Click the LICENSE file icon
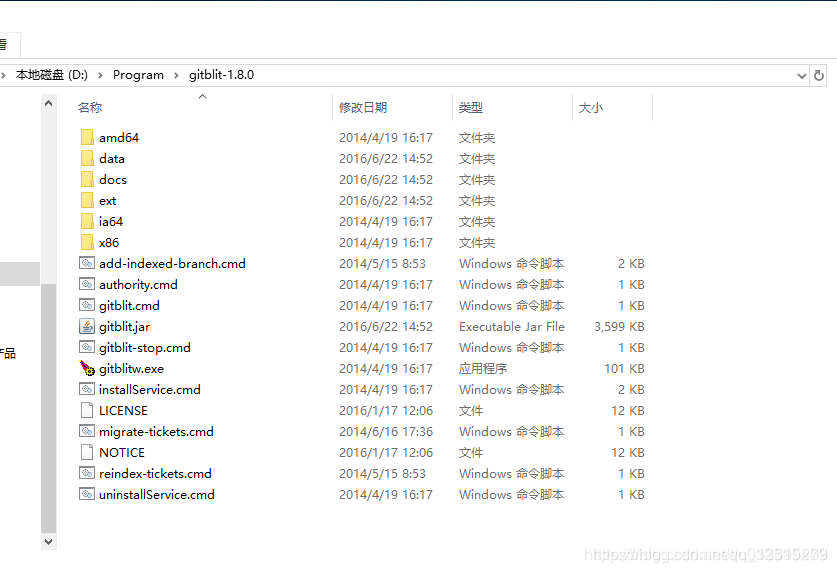This screenshot has height=573, width=837. 87,410
